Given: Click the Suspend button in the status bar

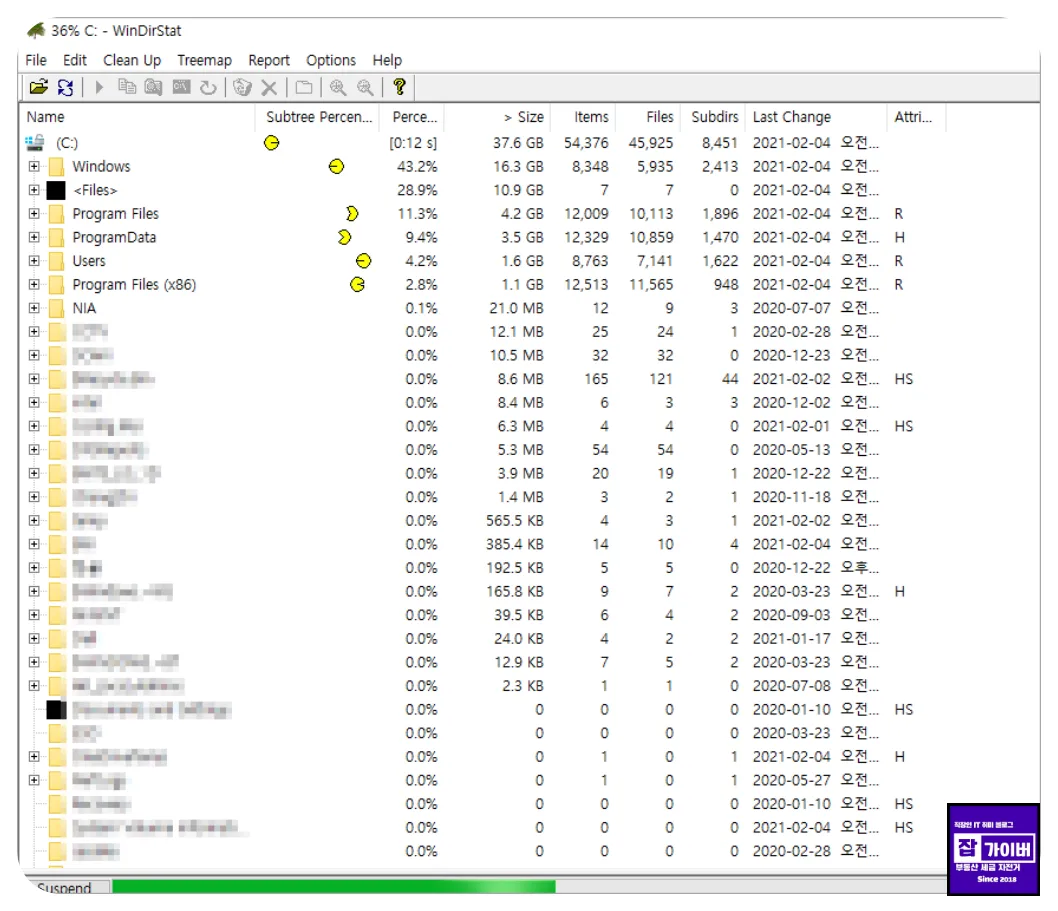Looking at the screenshot, I should [65, 887].
